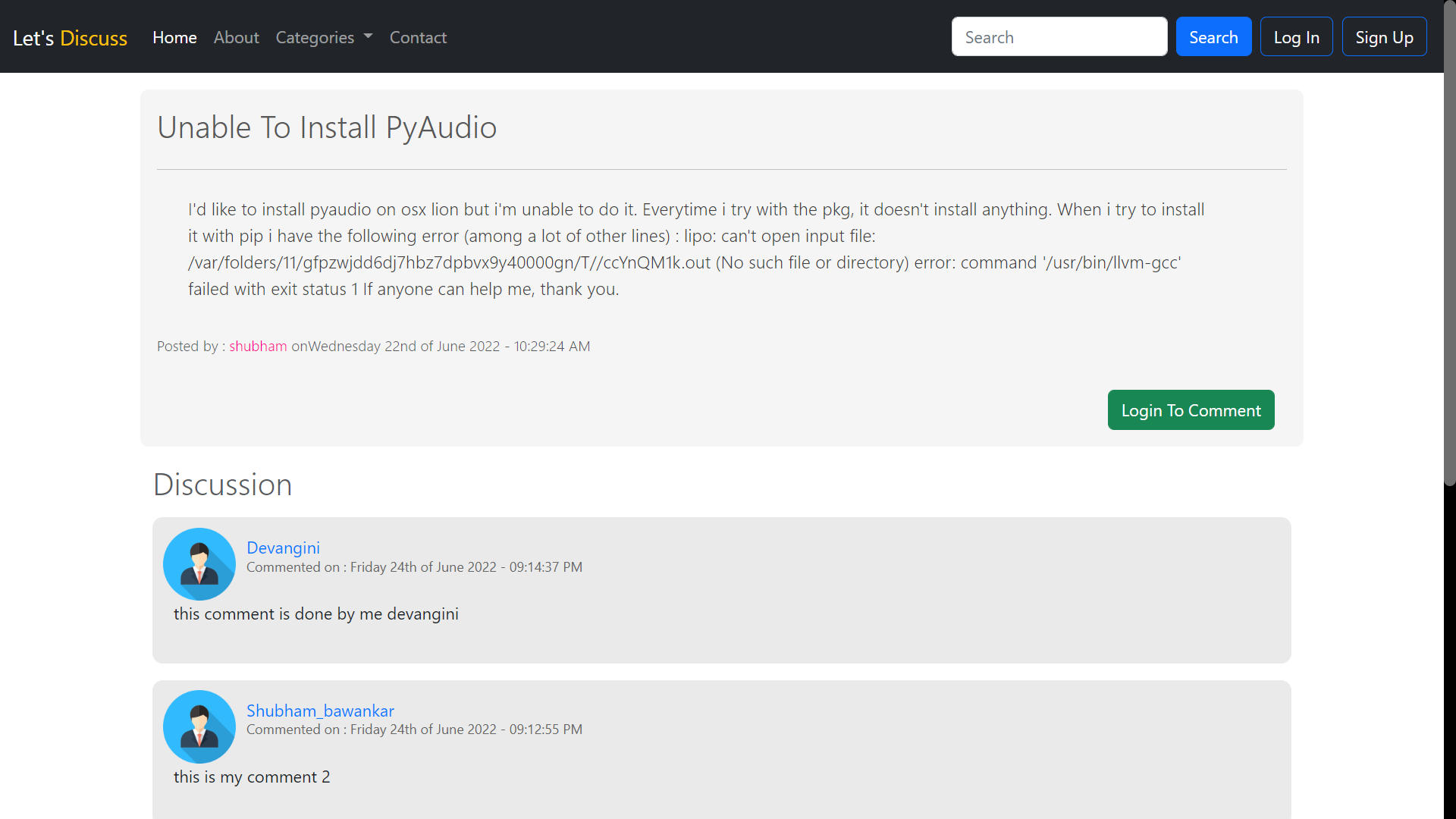Navigate to the Contact page

[418, 37]
